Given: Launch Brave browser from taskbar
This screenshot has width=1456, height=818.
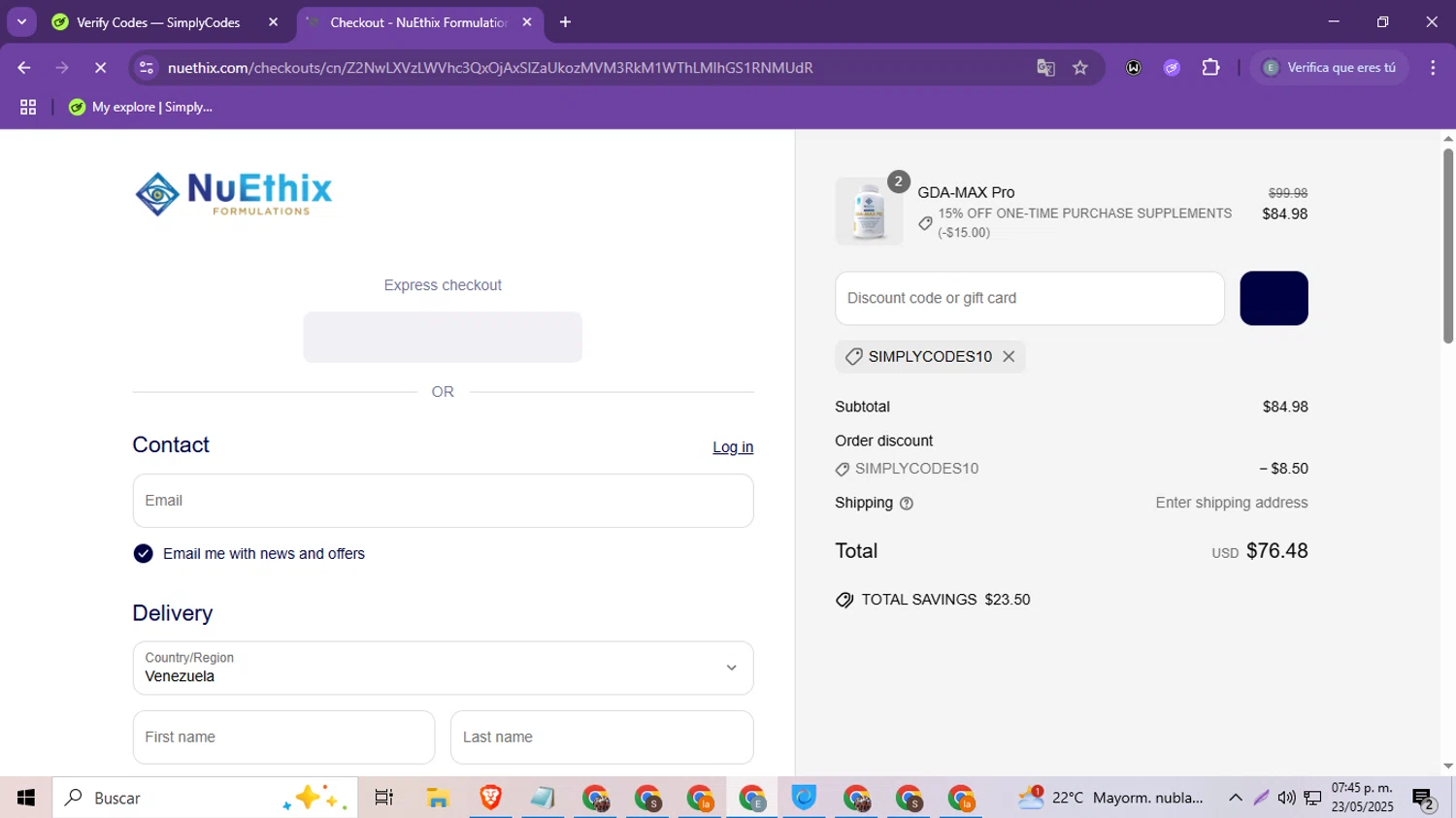Looking at the screenshot, I should pyautogui.click(x=490, y=798).
